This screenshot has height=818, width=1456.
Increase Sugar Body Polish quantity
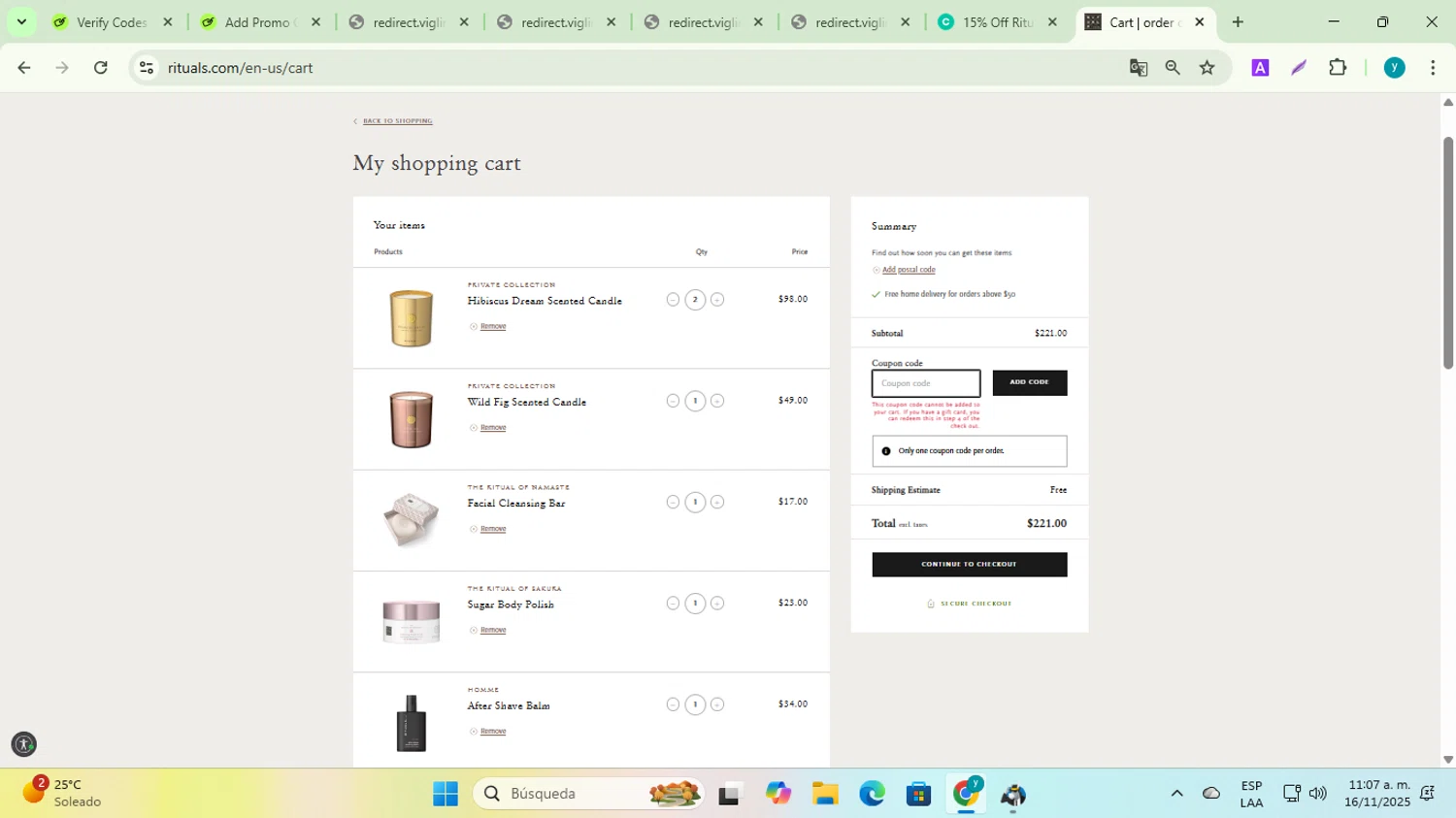717,604
